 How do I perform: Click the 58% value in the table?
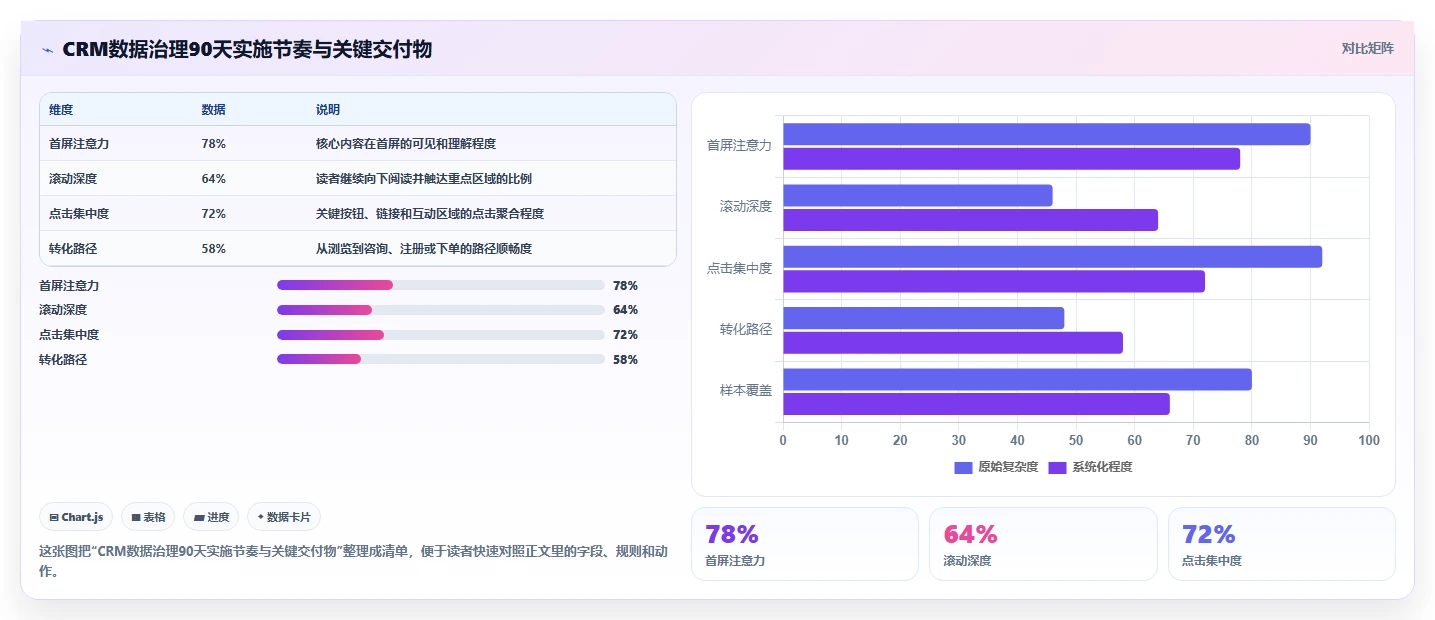pyautogui.click(x=213, y=249)
